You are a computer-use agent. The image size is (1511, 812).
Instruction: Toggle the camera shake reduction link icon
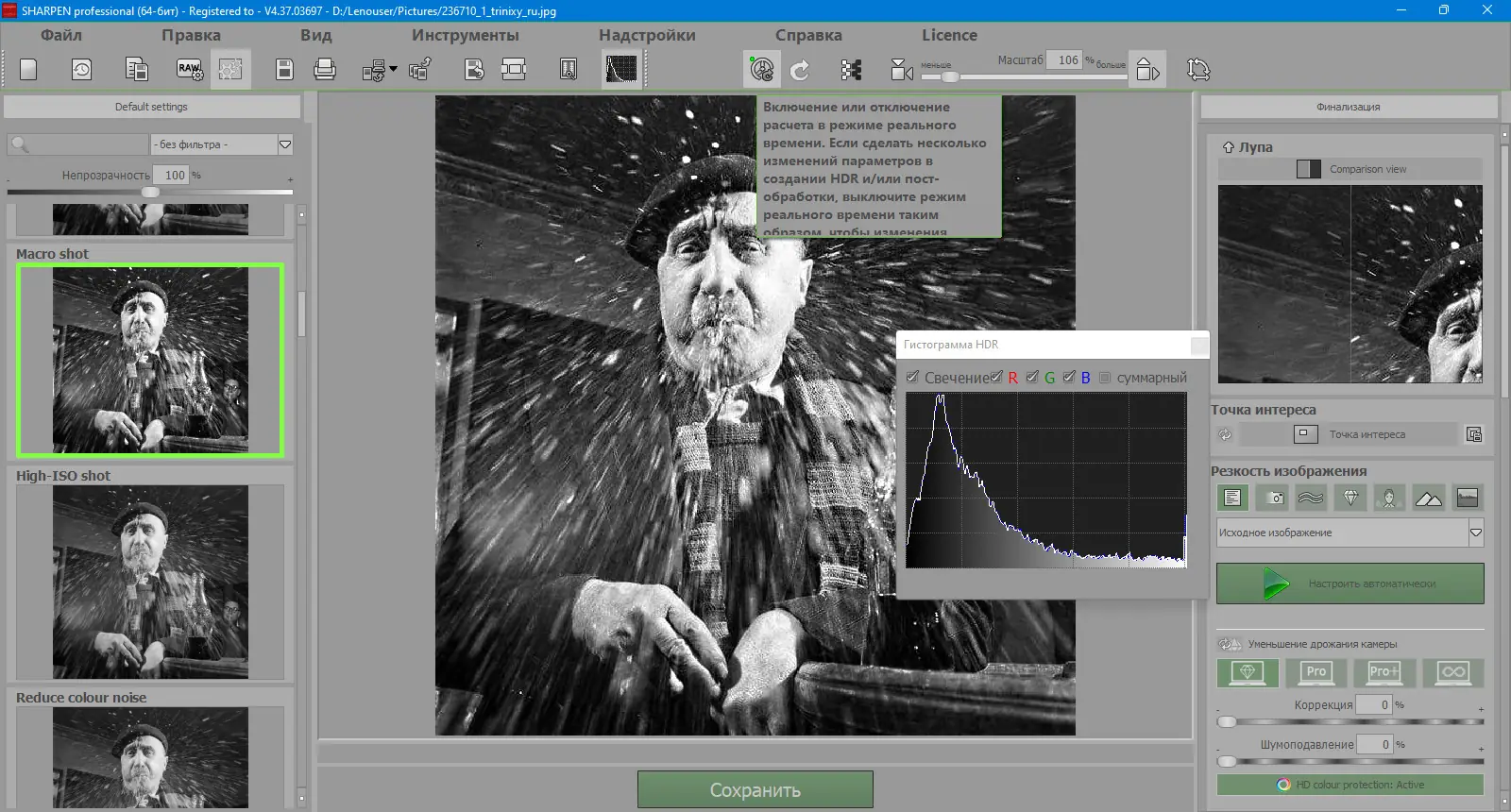coord(1230,644)
